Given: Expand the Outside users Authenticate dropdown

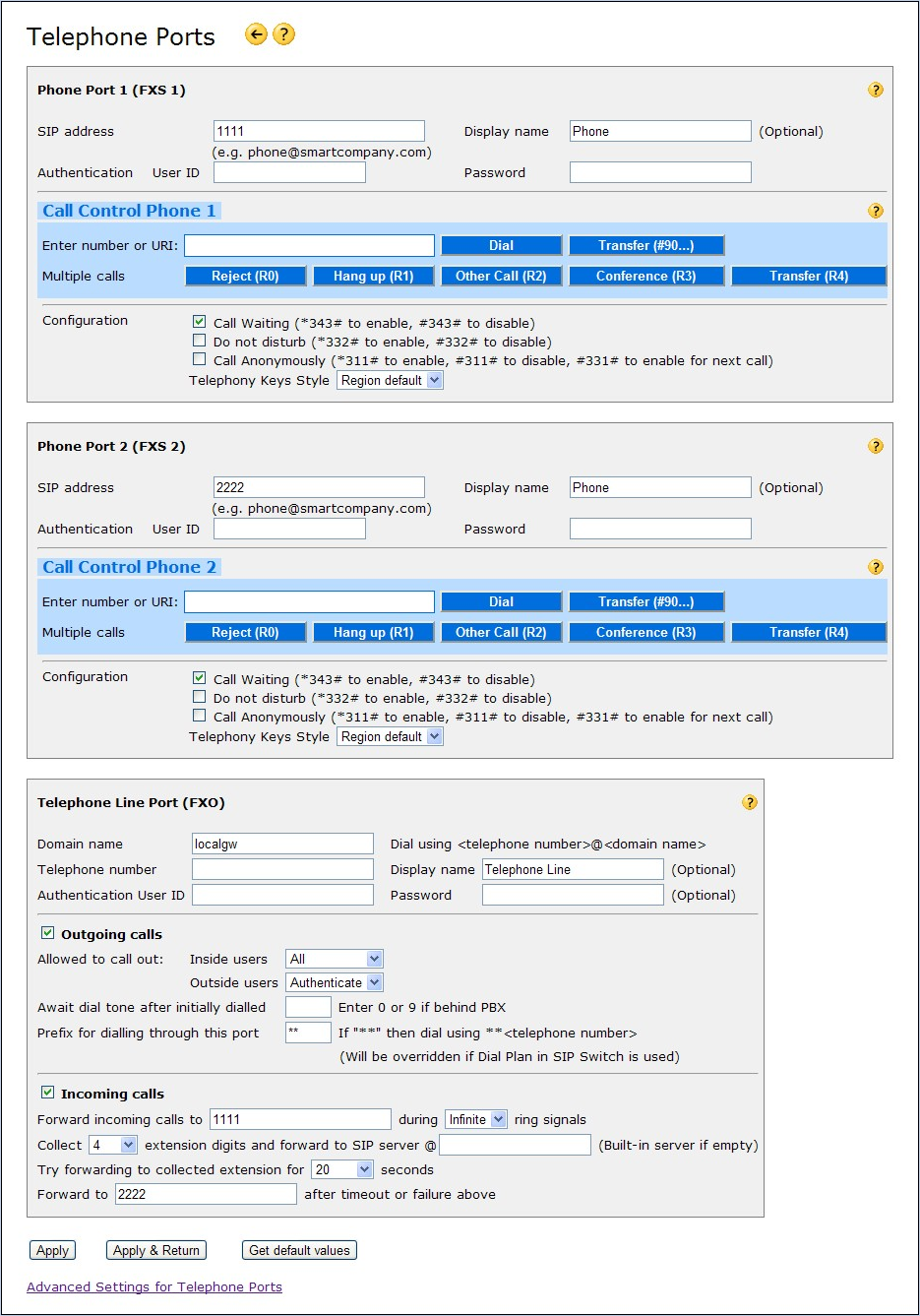Looking at the screenshot, I should [335, 982].
